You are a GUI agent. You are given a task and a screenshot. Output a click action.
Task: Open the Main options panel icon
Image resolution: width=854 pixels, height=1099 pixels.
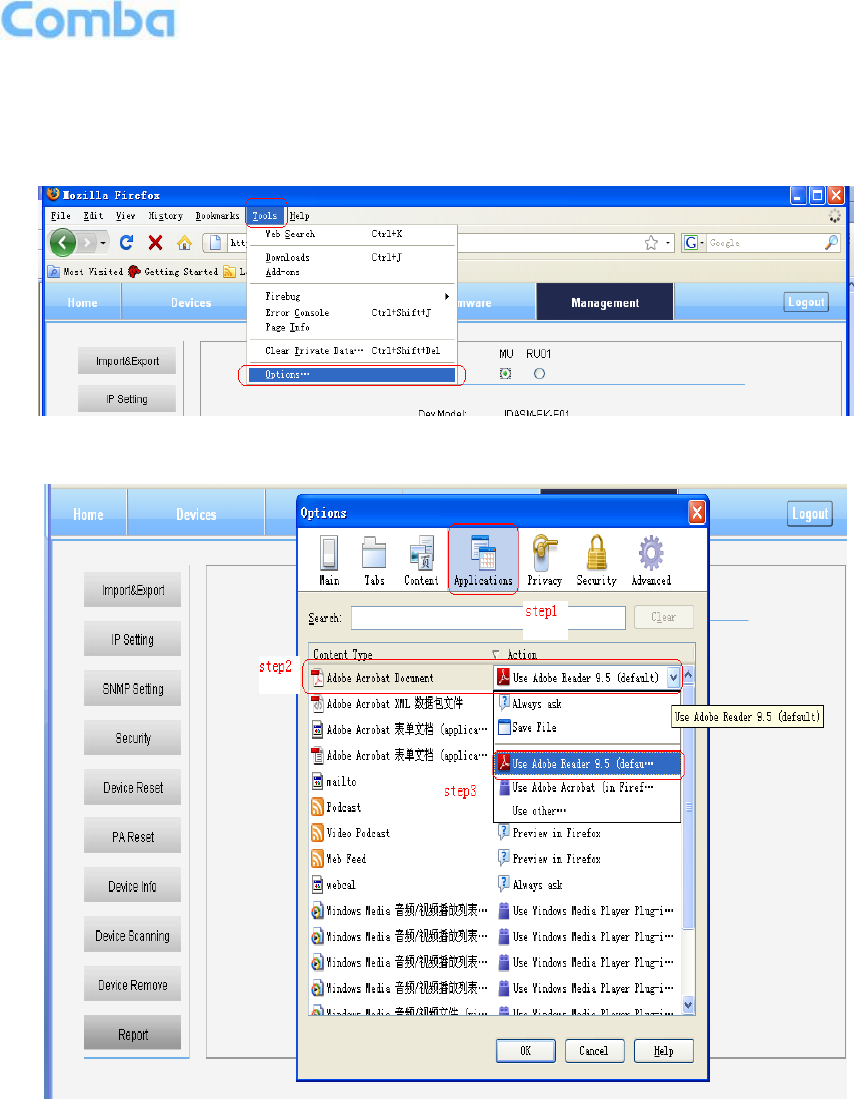click(329, 560)
